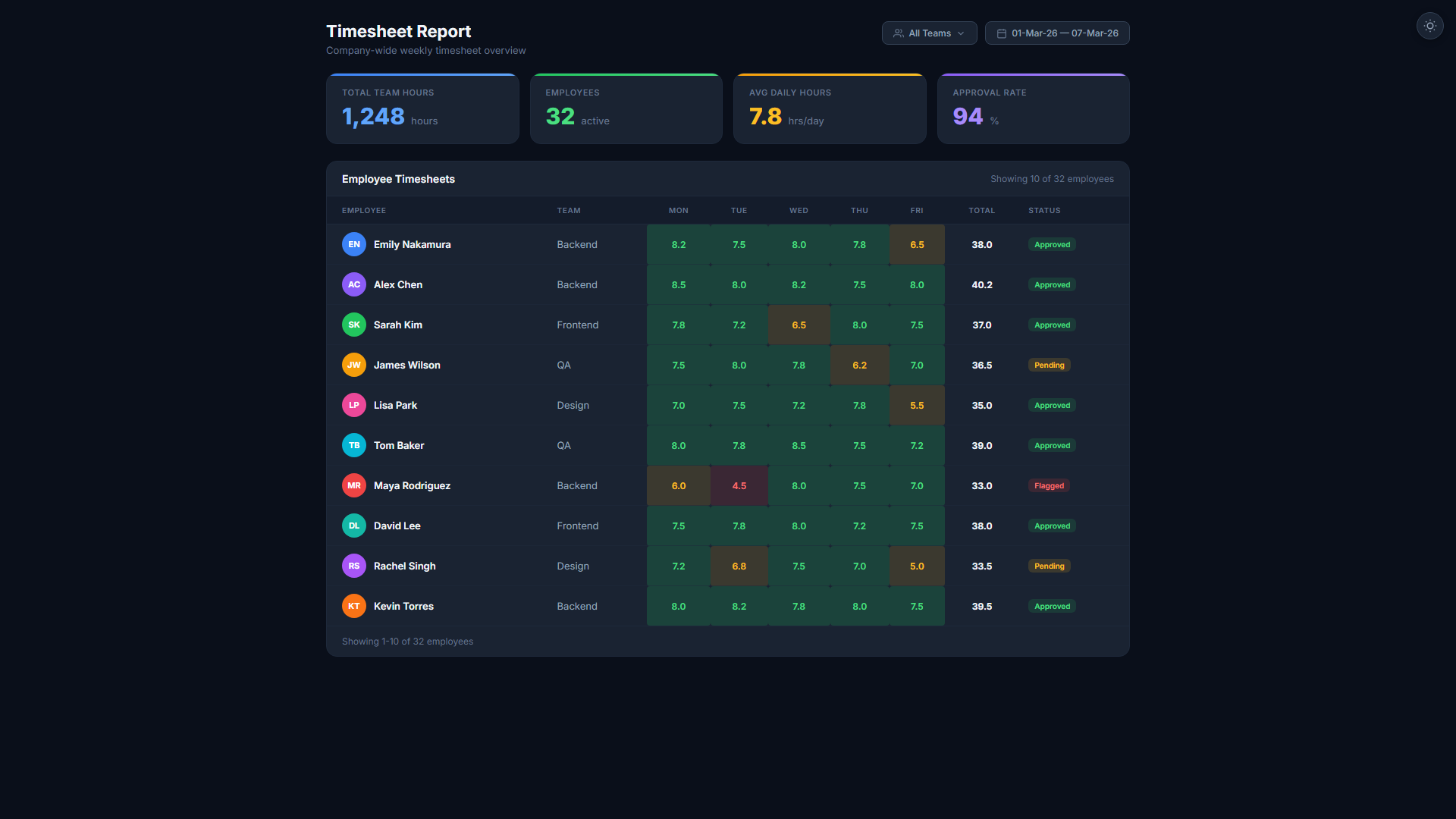Click James Wilson's Pending status badge
The image size is (1456, 819).
(1050, 365)
